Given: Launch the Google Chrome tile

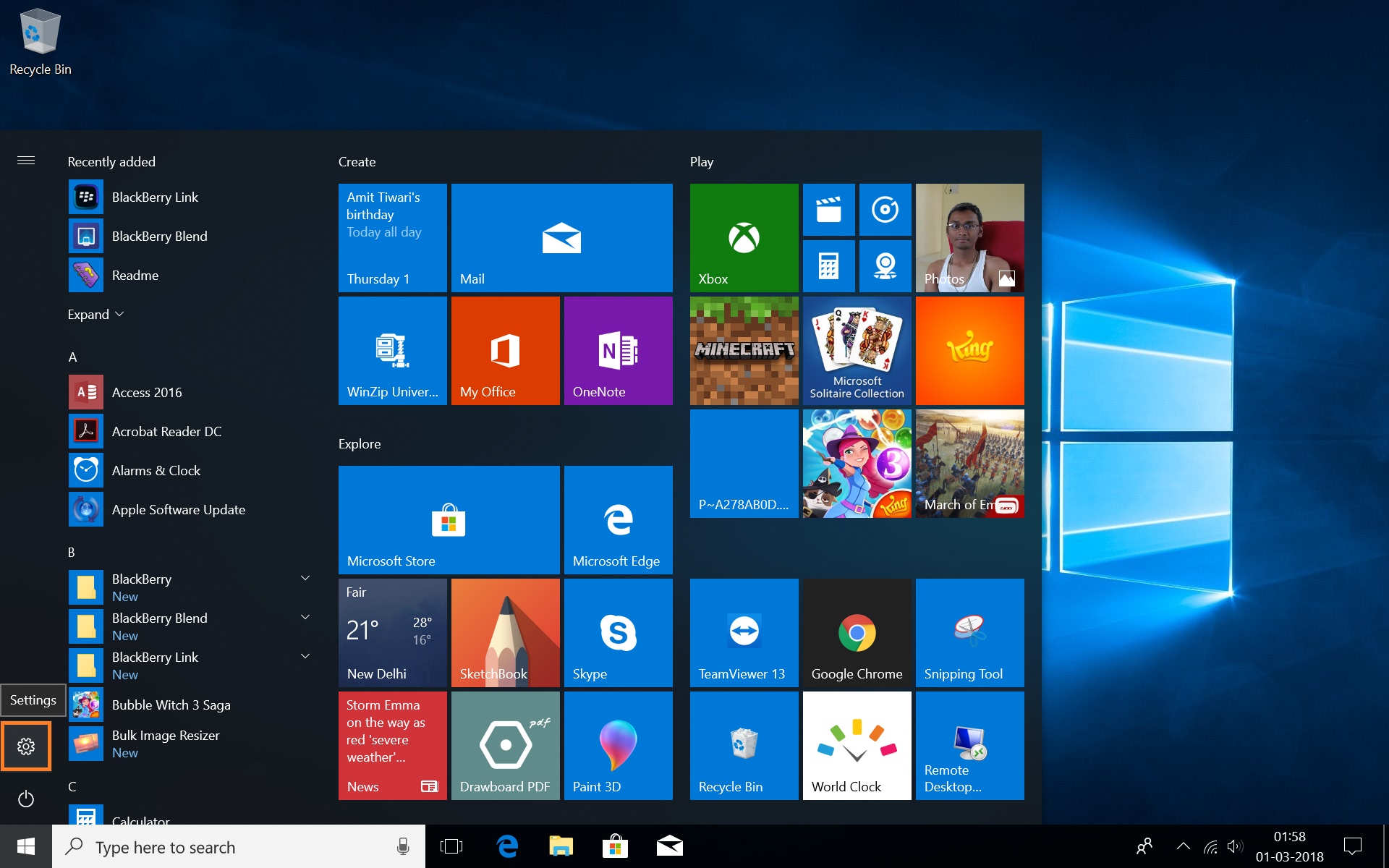Looking at the screenshot, I should 857,633.
